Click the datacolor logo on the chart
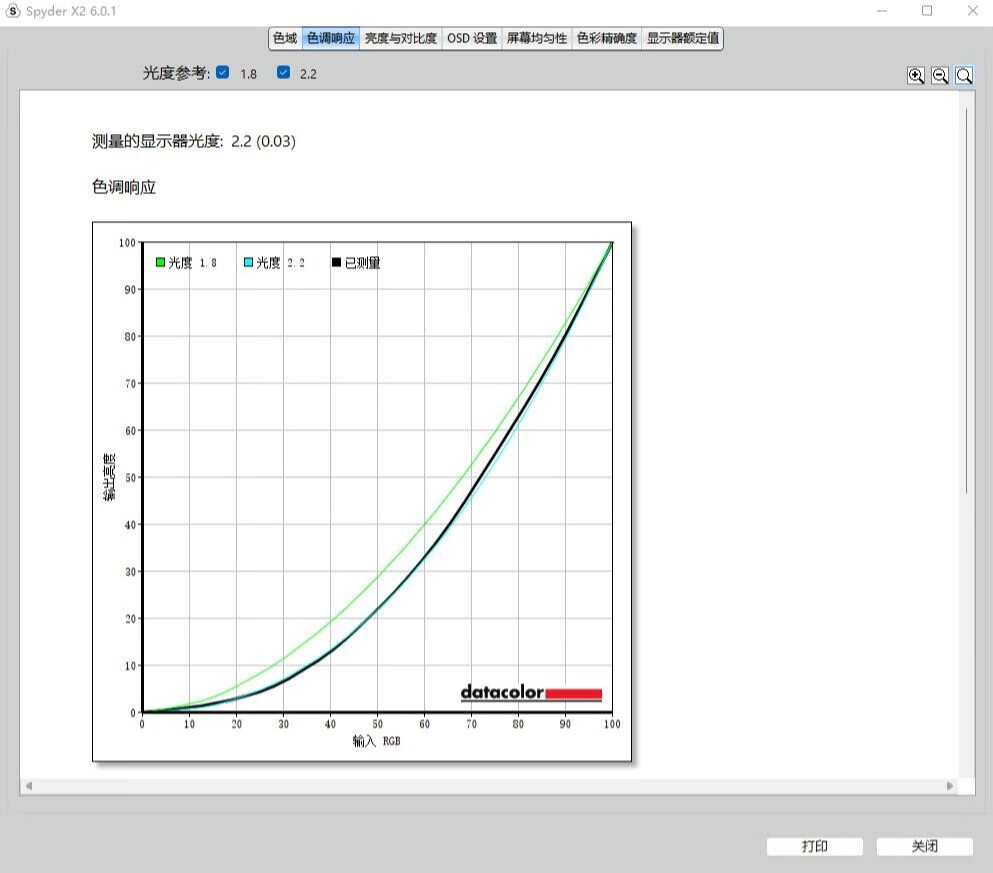 [x=531, y=693]
